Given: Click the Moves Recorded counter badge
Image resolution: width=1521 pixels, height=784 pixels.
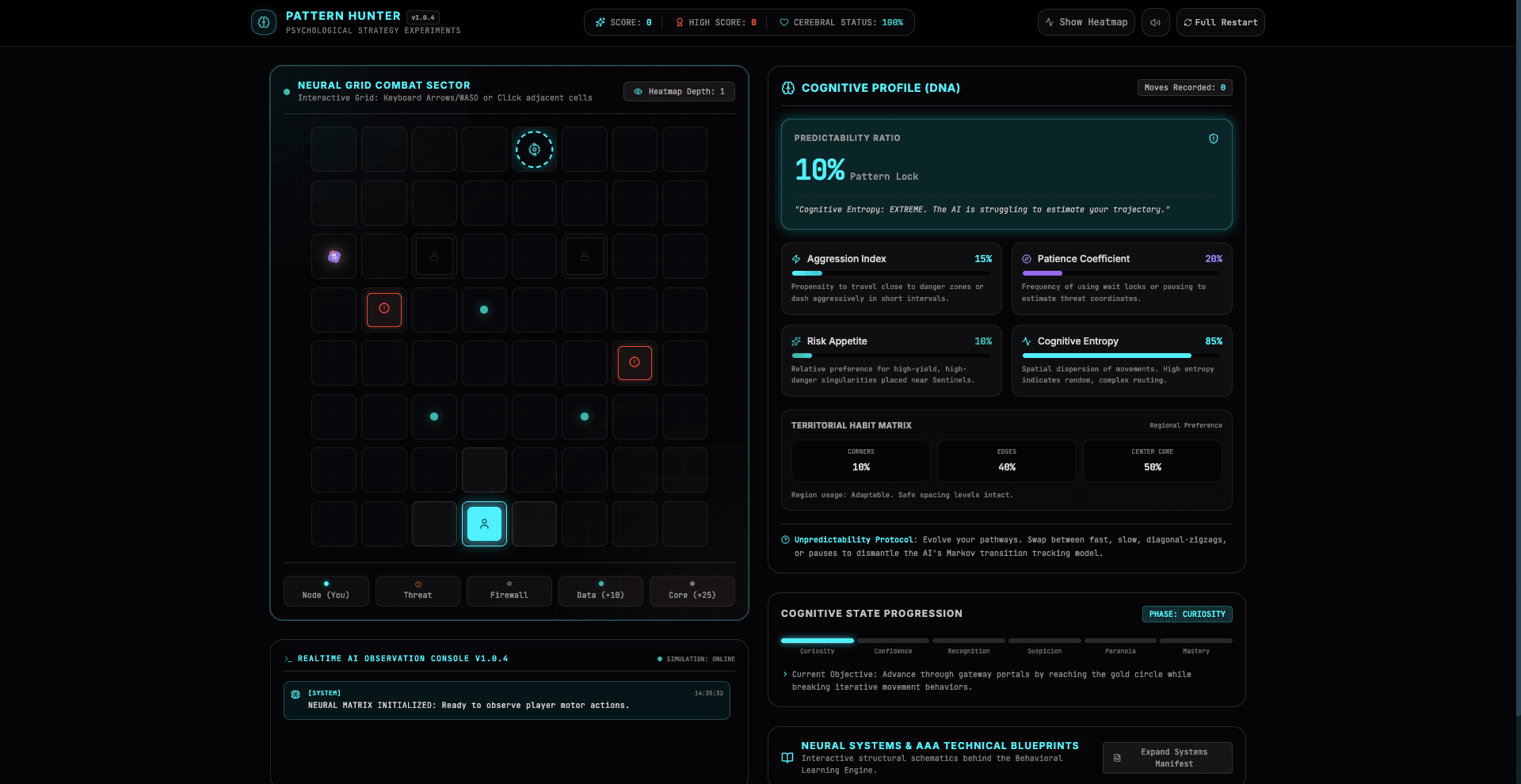Looking at the screenshot, I should point(1184,88).
